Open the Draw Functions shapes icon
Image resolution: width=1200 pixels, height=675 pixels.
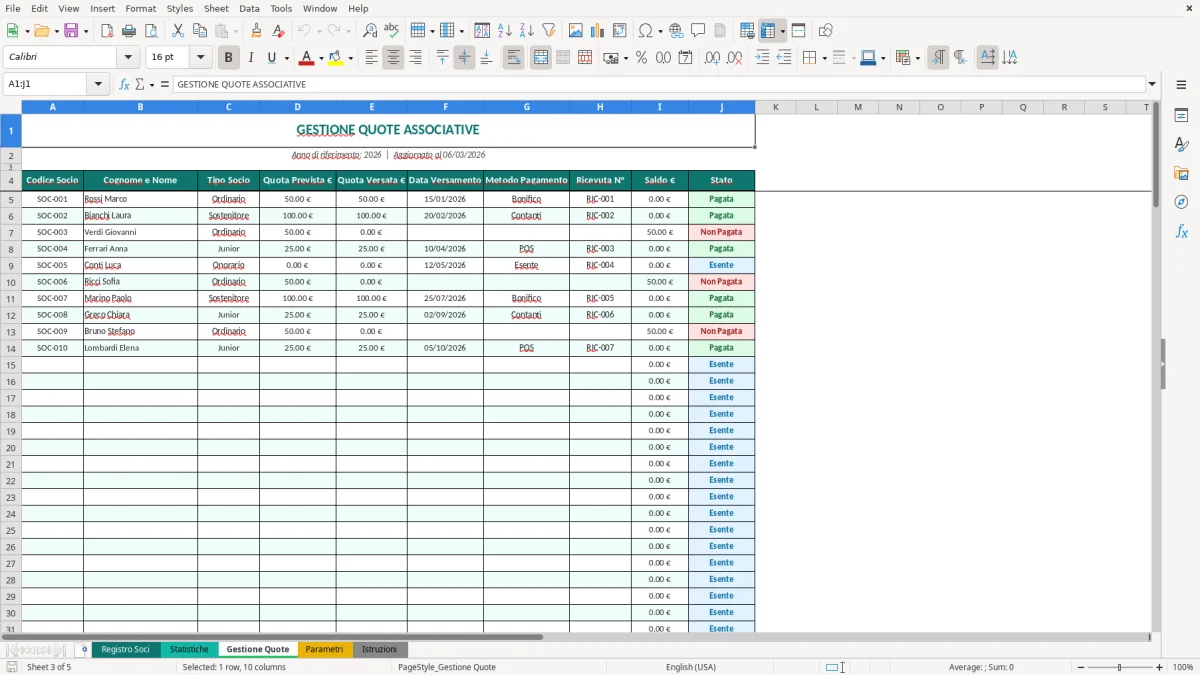click(826, 31)
